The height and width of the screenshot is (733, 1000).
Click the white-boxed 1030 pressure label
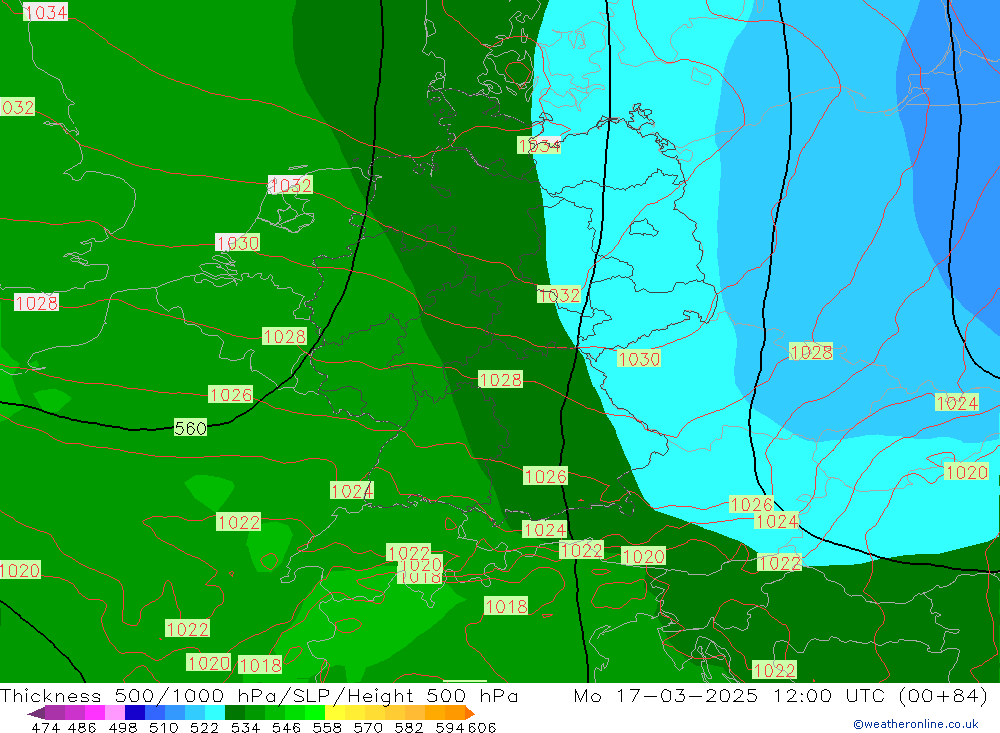pyautogui.click(x=237, y=242)
